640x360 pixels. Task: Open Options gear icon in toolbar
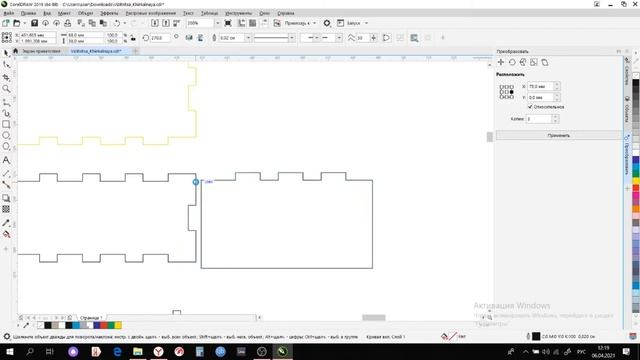pos(327,23)
